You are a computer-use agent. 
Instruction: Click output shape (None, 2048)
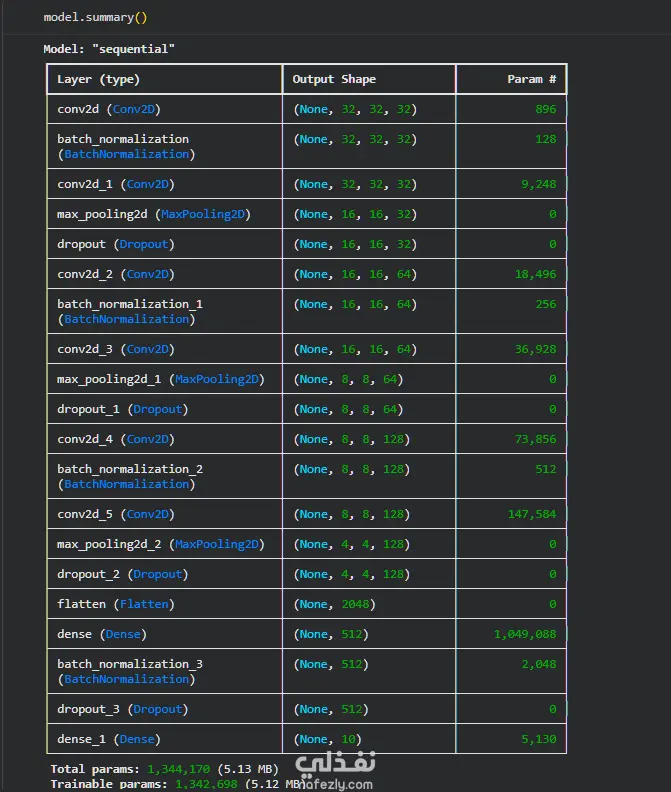coord(331,604)
